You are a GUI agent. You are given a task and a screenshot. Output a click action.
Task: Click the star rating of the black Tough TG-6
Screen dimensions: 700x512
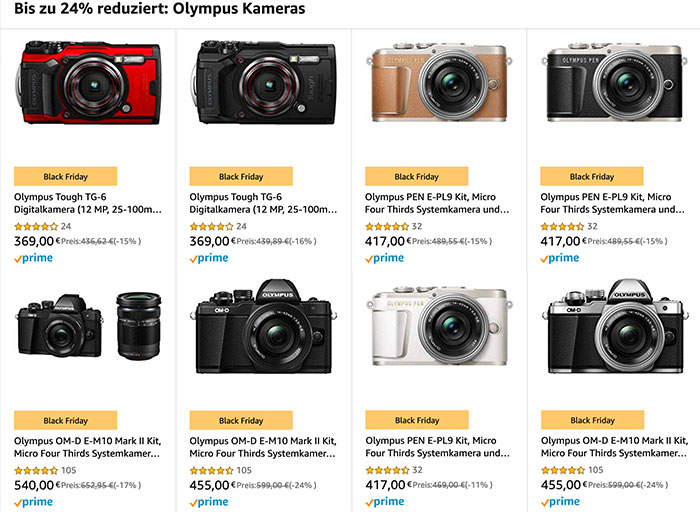211,227
